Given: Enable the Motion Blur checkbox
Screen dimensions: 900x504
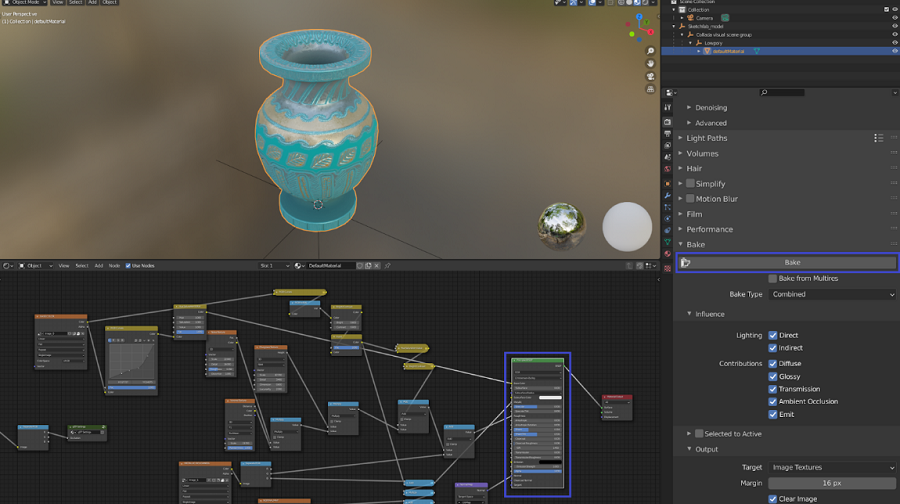Looking at the screenshot, I should pyautogui.click(x=690, y=199).
